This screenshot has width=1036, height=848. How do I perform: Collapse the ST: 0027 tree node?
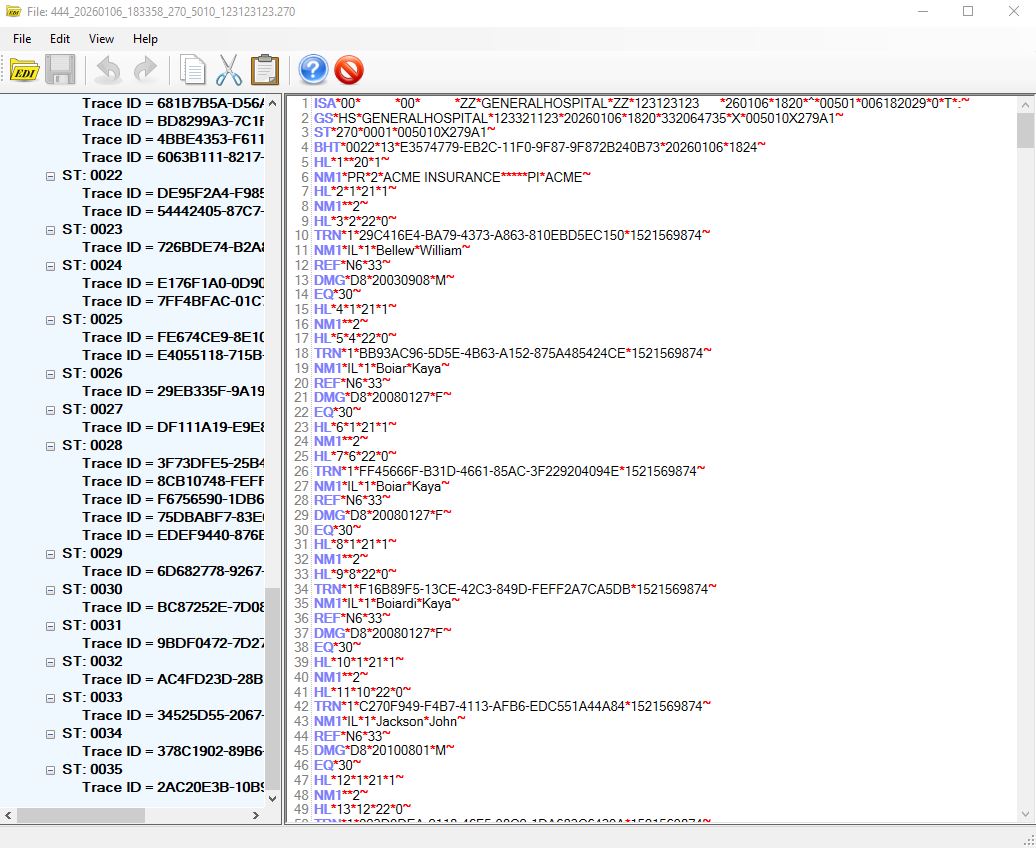tap(50, 410)
